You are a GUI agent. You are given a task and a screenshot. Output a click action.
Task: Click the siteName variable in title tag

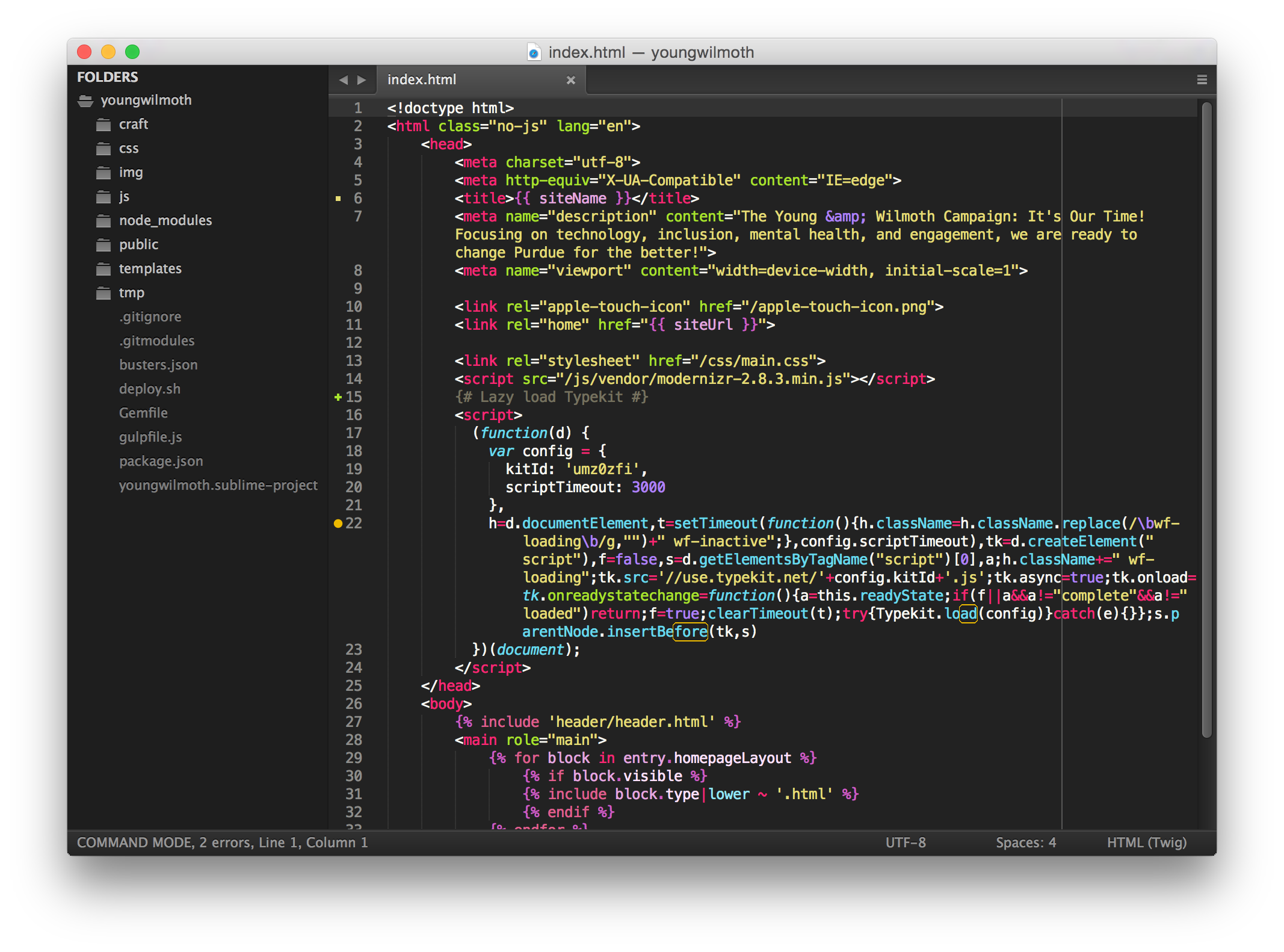[573, 199]
